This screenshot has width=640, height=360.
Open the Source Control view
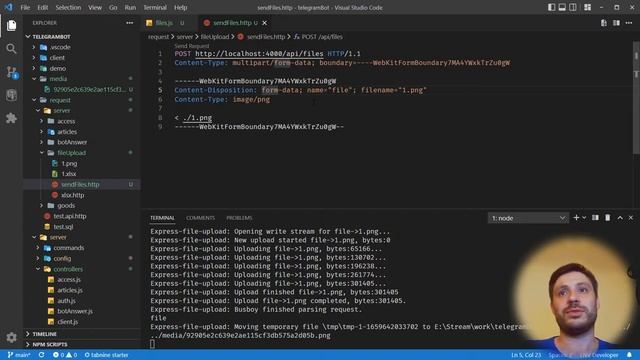point(11,72)
